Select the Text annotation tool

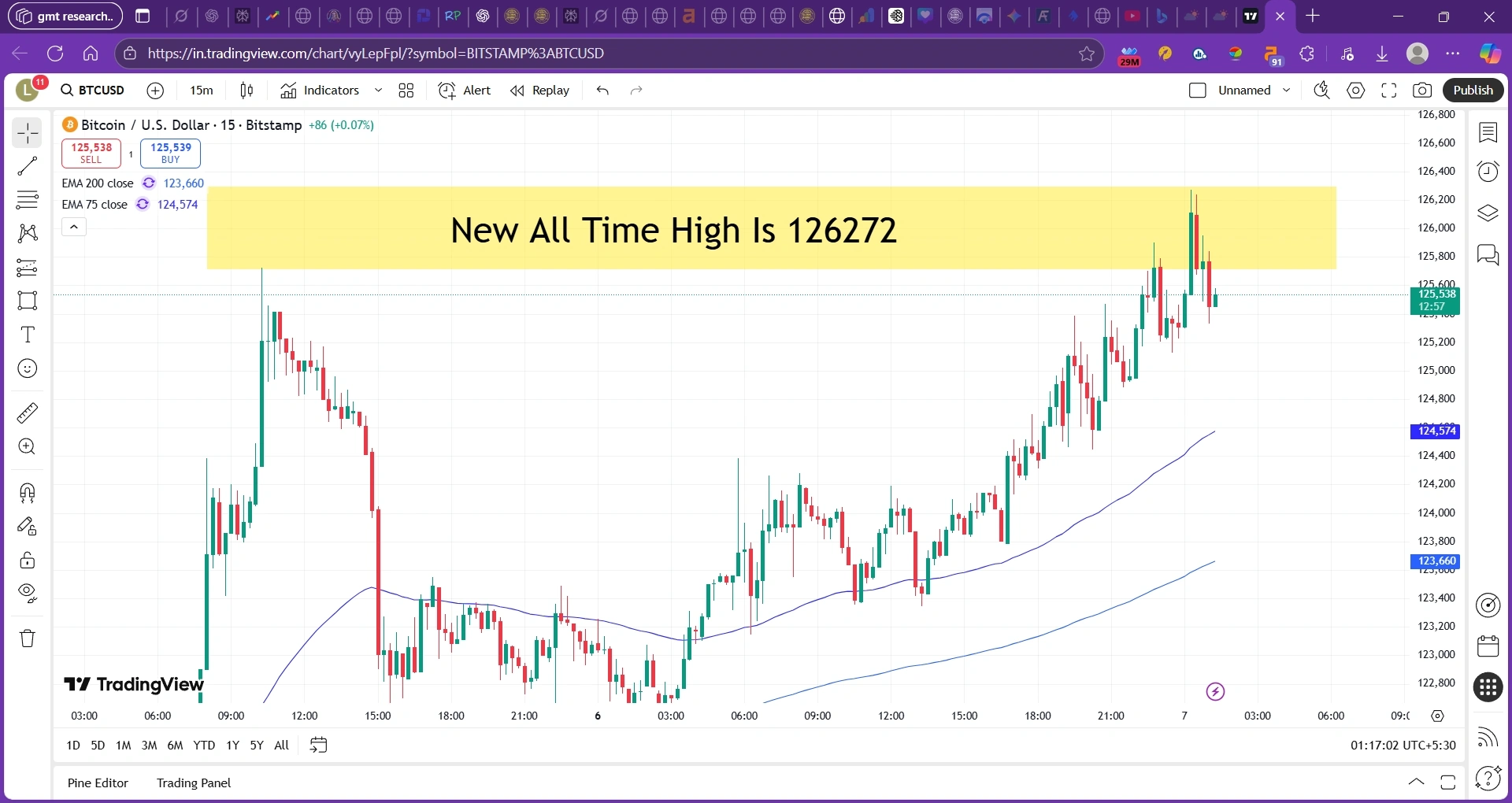(28, 335)
